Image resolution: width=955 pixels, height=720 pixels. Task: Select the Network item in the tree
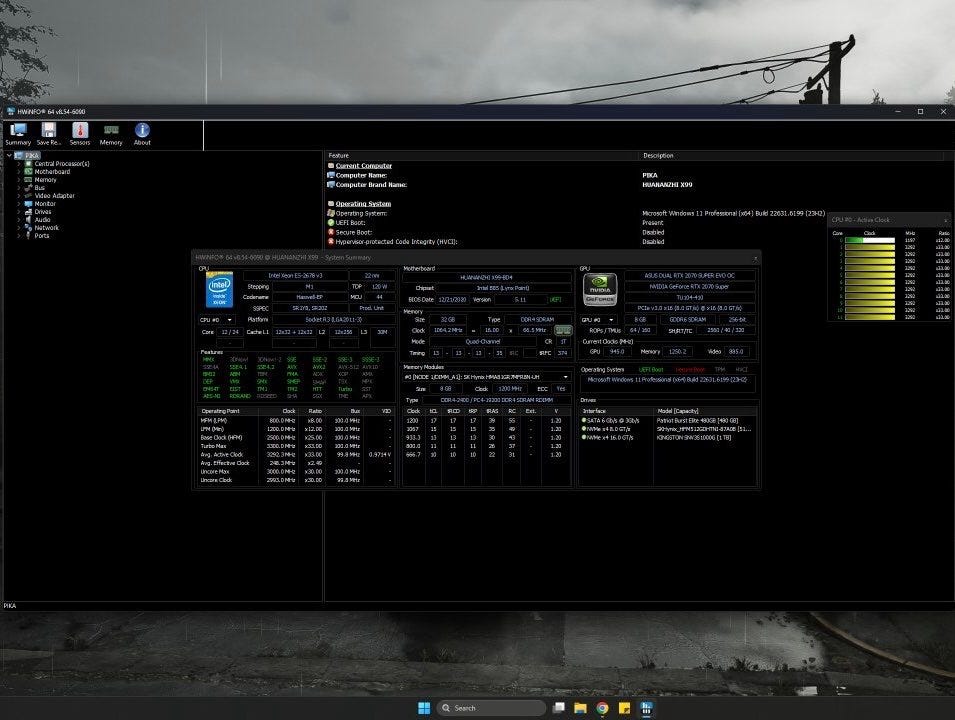pos(46,228)
